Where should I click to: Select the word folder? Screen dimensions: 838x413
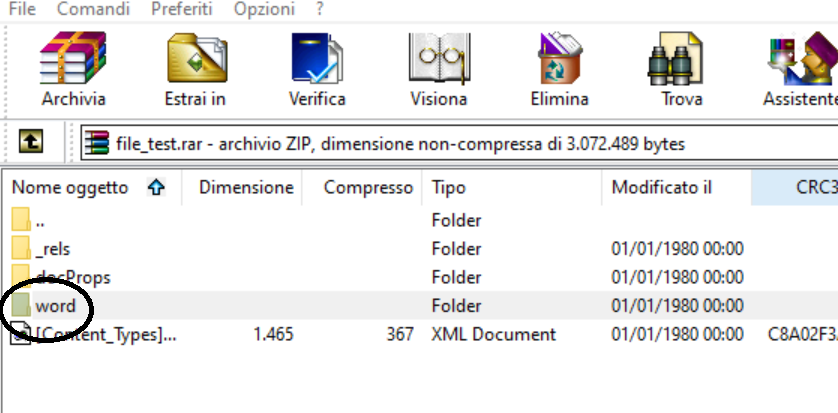point(55,306)
